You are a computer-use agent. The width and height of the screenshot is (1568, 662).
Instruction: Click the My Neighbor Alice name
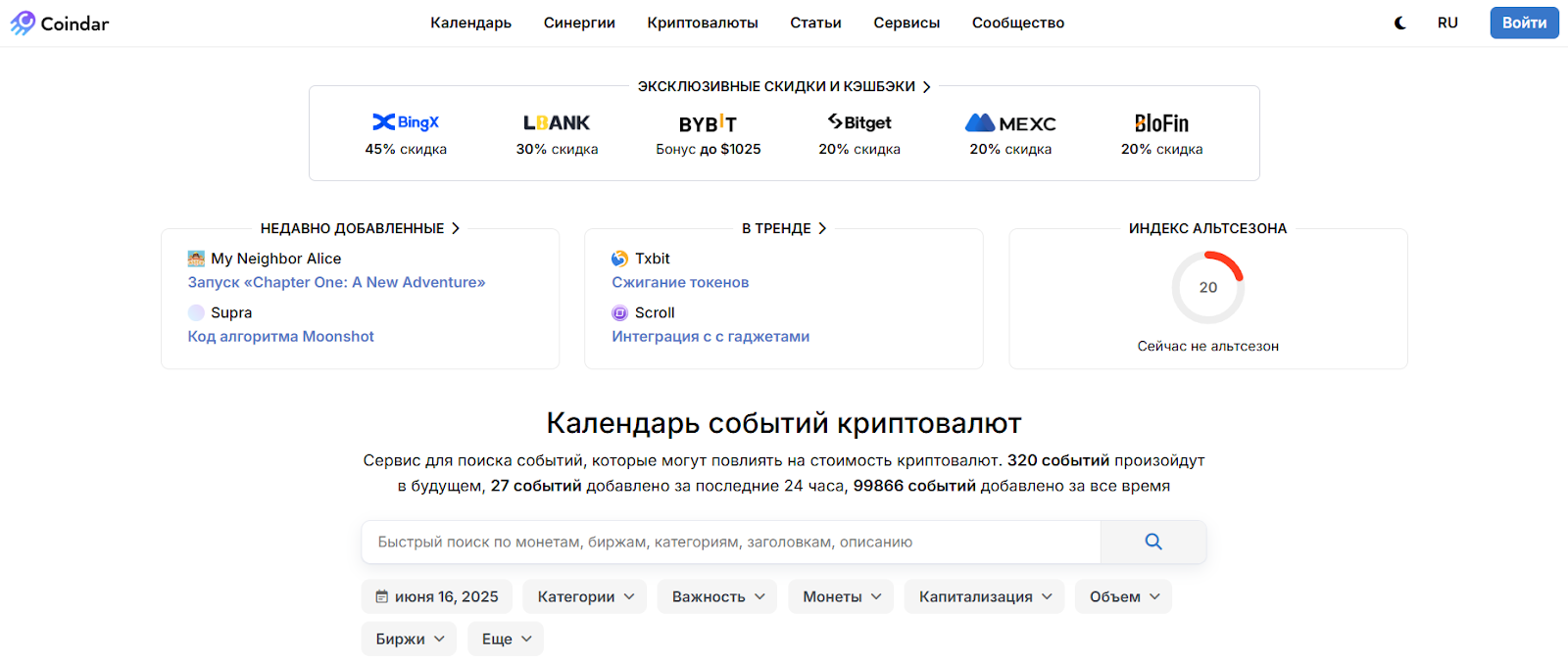point(276,259)
